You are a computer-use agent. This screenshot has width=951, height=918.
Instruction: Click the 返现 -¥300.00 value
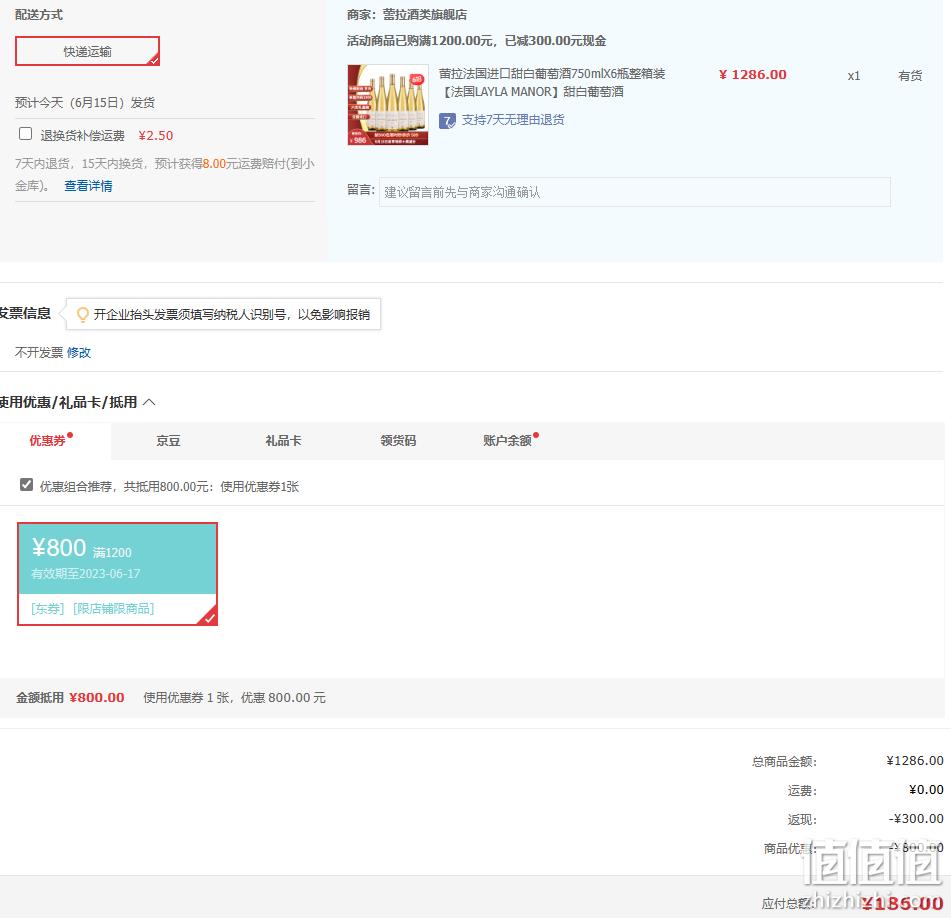point(916,819)
